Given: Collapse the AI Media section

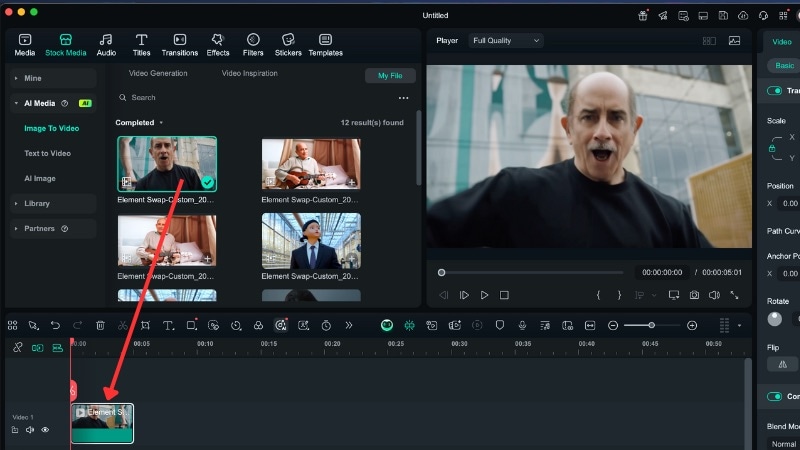Looking at the screenshot, I should coord(53,103).
